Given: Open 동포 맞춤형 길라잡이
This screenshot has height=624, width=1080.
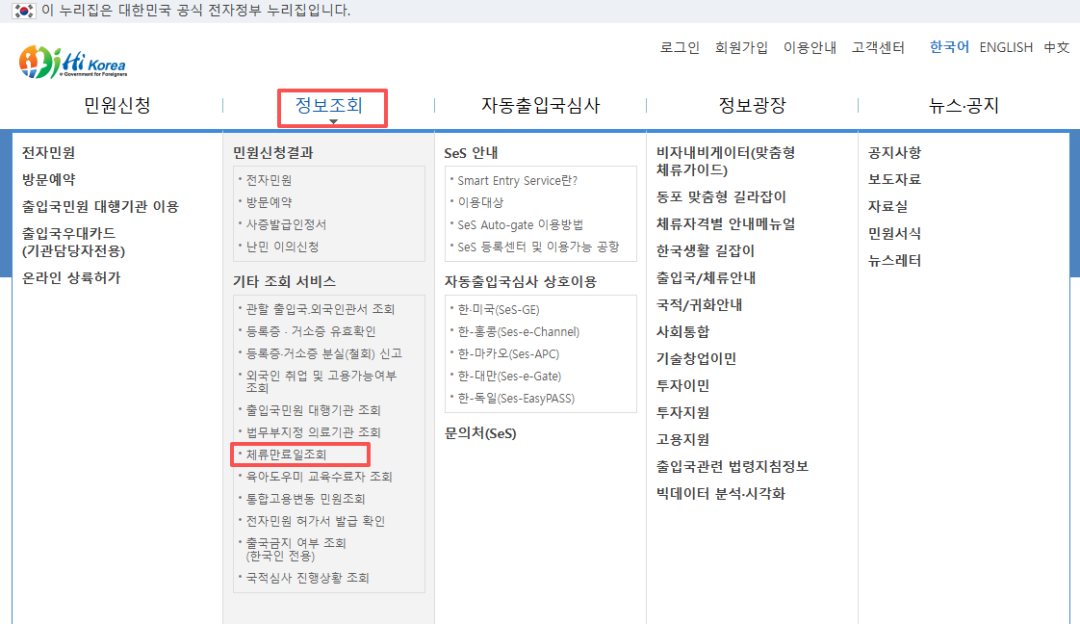Looking at the screenshot, I should pos(721,196).
